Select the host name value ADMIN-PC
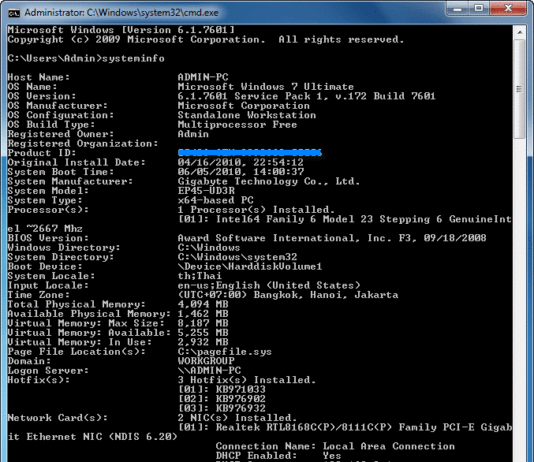Viewport: 534px width, 462px height. [x=203, y=77]
